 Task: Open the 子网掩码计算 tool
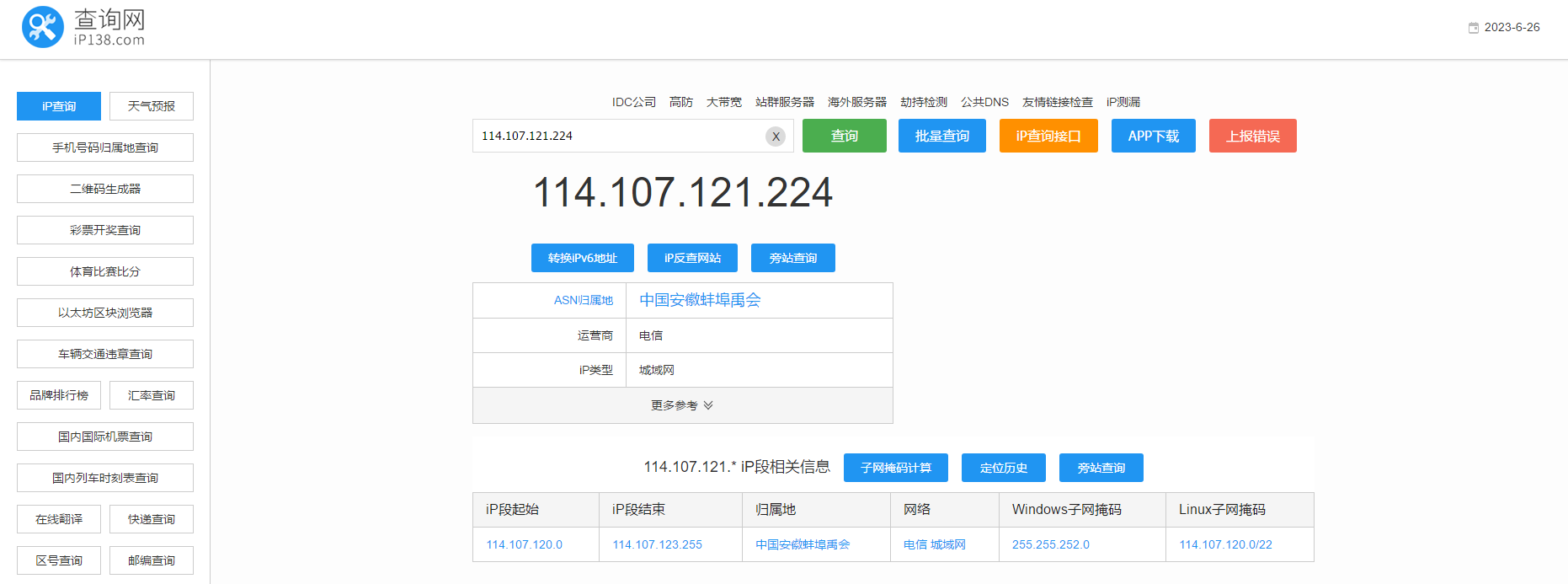pyautogui.click(x=895, y=468)
